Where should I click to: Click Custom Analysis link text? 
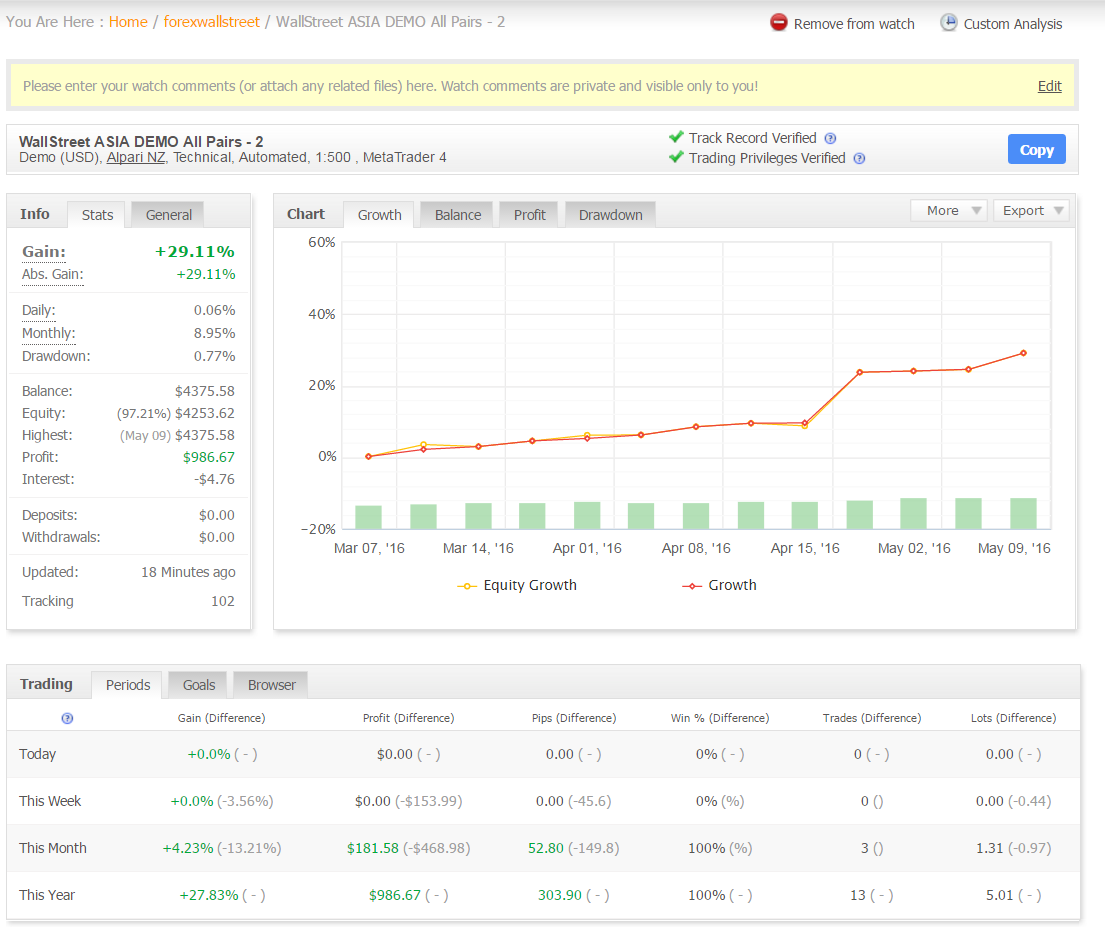(x=1012, y=24)
